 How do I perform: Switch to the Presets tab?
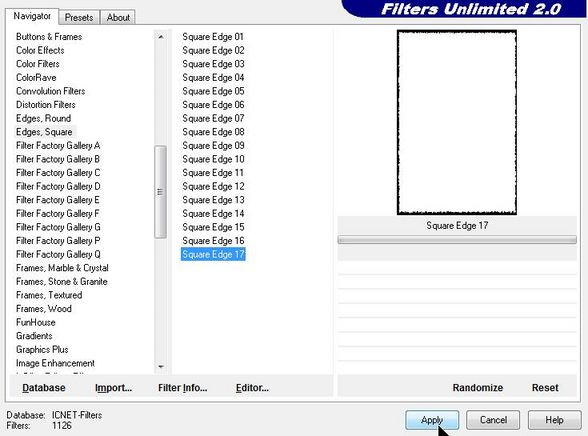point(79,18)
